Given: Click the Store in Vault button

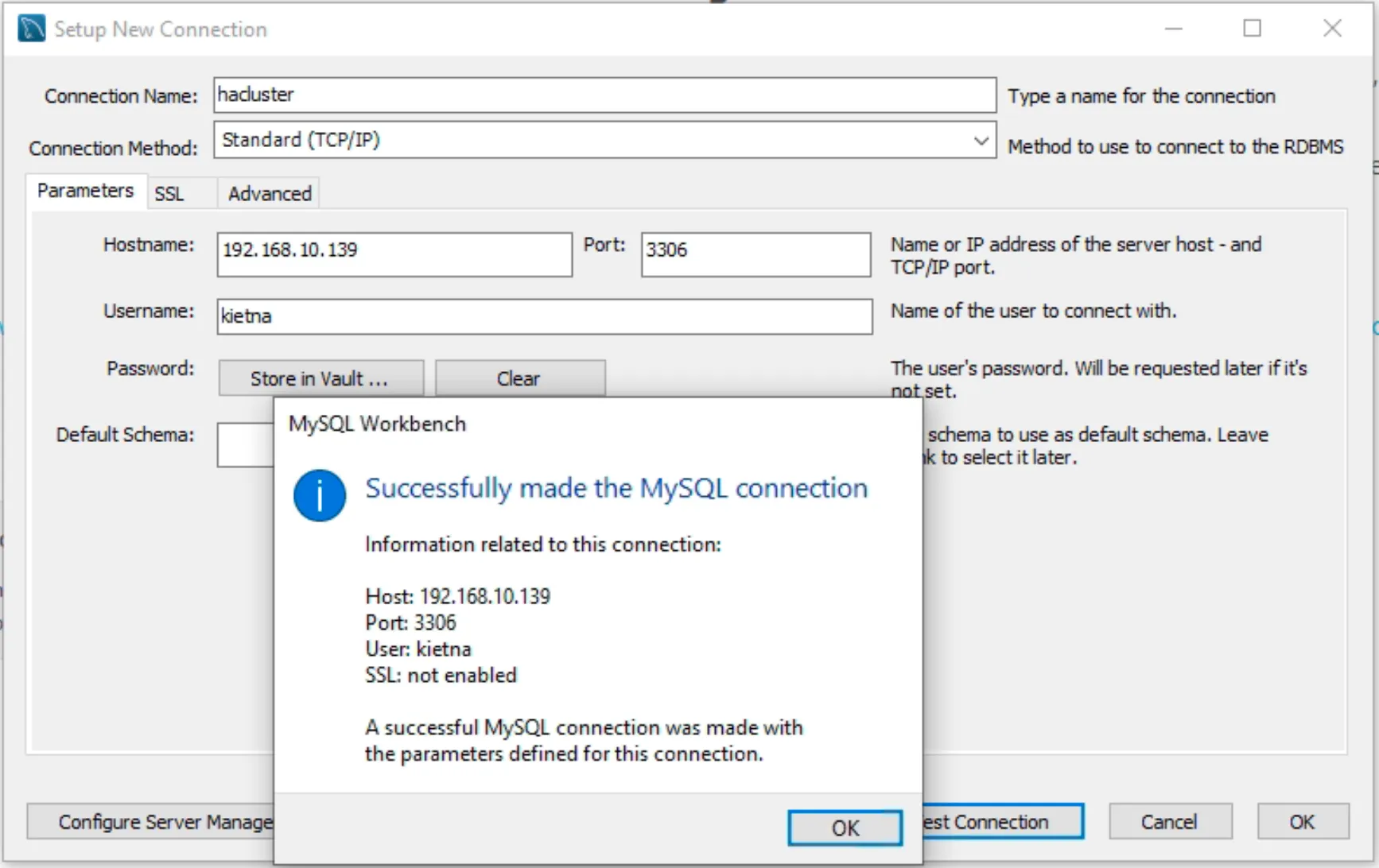Looking at the screenshot, I should [320, 378].
